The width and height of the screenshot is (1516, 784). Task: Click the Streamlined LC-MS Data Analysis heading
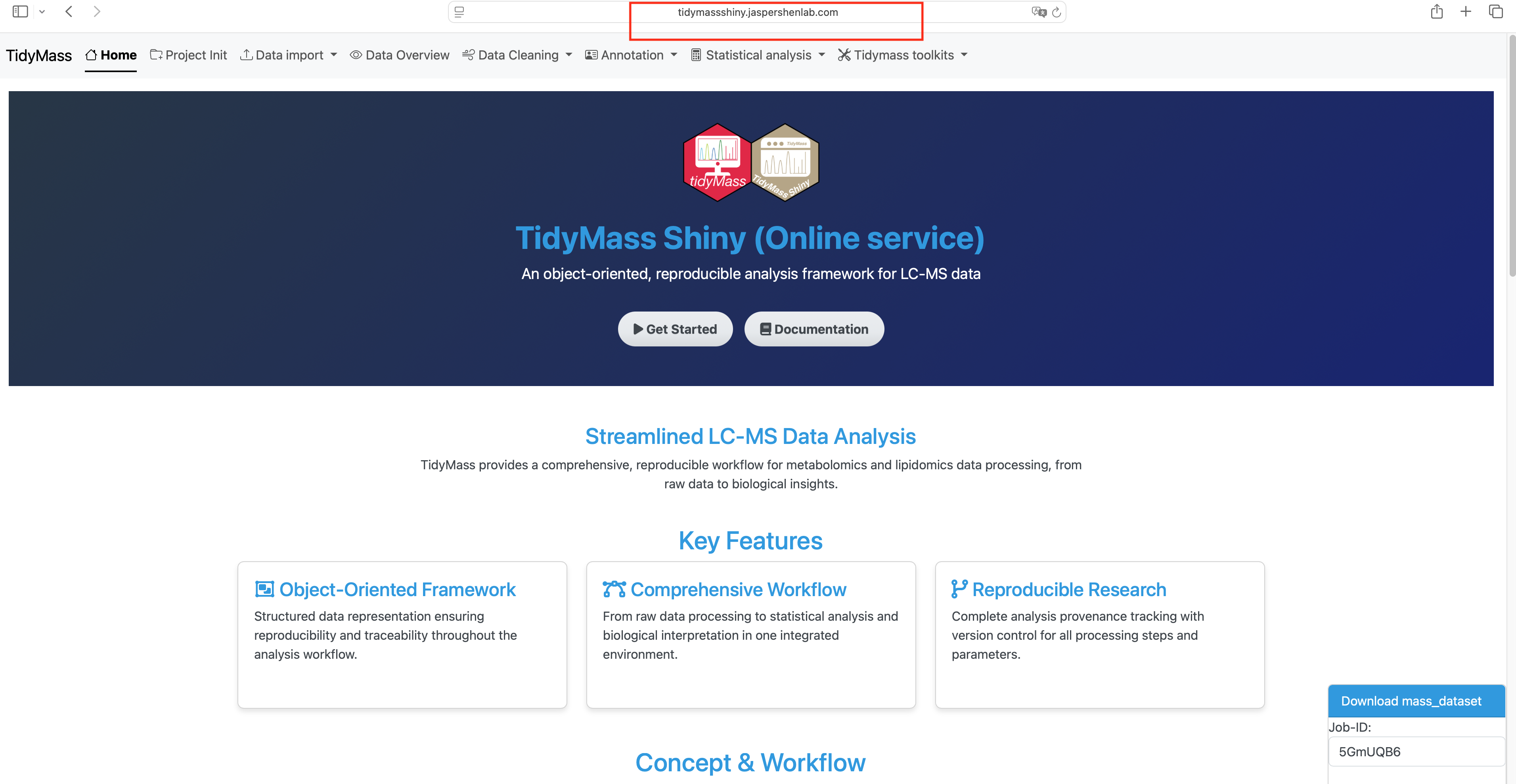pyautogui.click(x=750, y=436)
